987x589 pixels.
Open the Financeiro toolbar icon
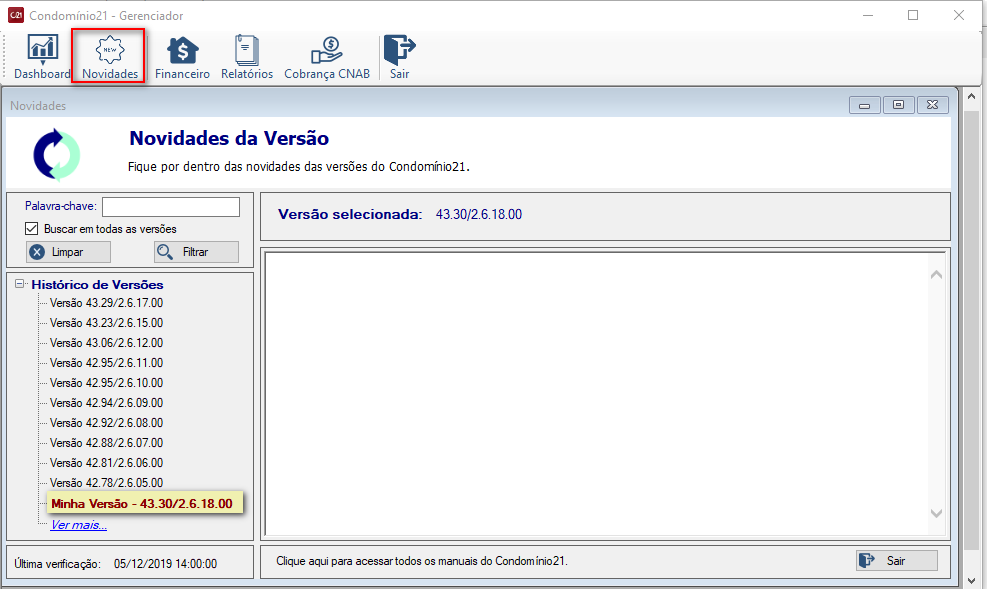point(182,57)
